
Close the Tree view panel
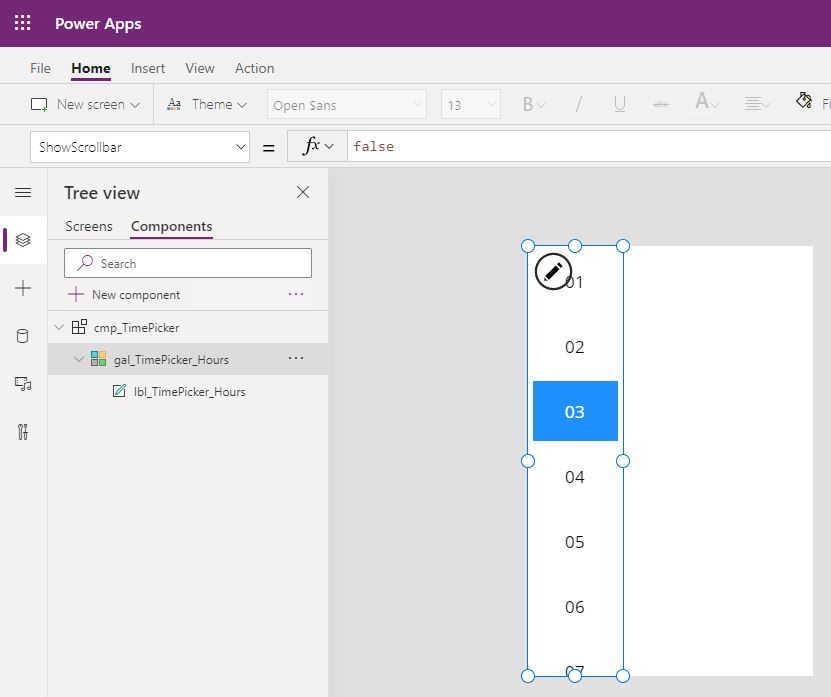pyautogui.click(x=303, y=192)
